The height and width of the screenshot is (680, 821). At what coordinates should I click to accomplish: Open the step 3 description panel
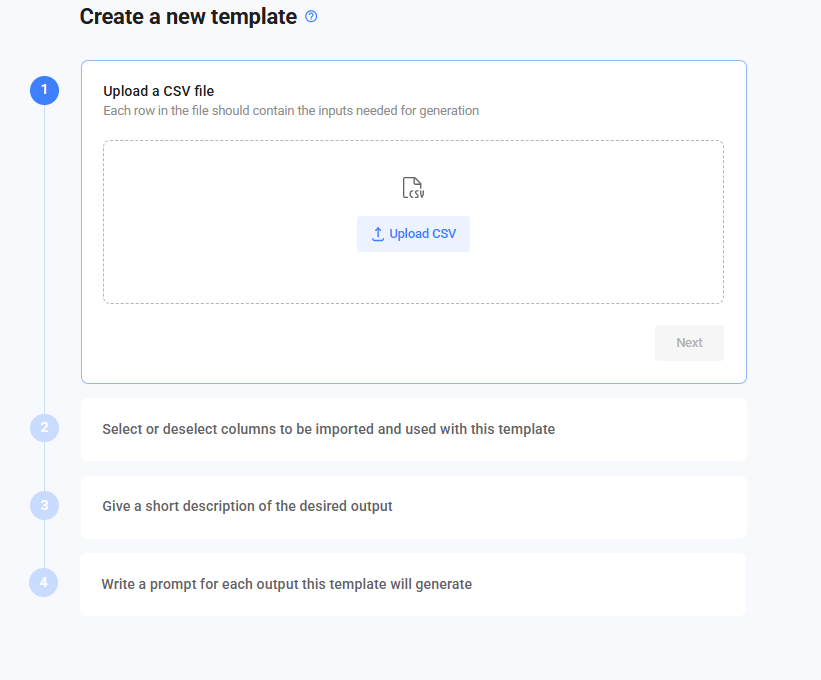[413, 507]
